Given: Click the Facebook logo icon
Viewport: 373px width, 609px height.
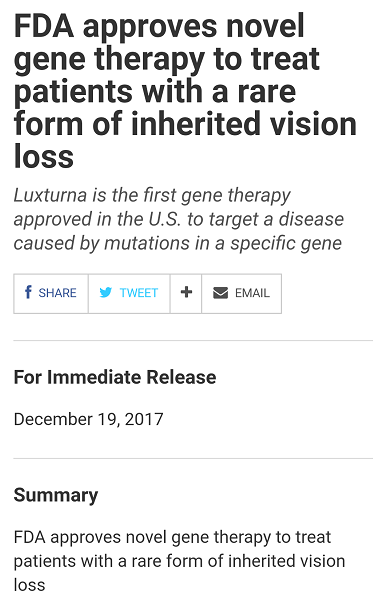Looking at the screenshot, I should coord(28,292).
